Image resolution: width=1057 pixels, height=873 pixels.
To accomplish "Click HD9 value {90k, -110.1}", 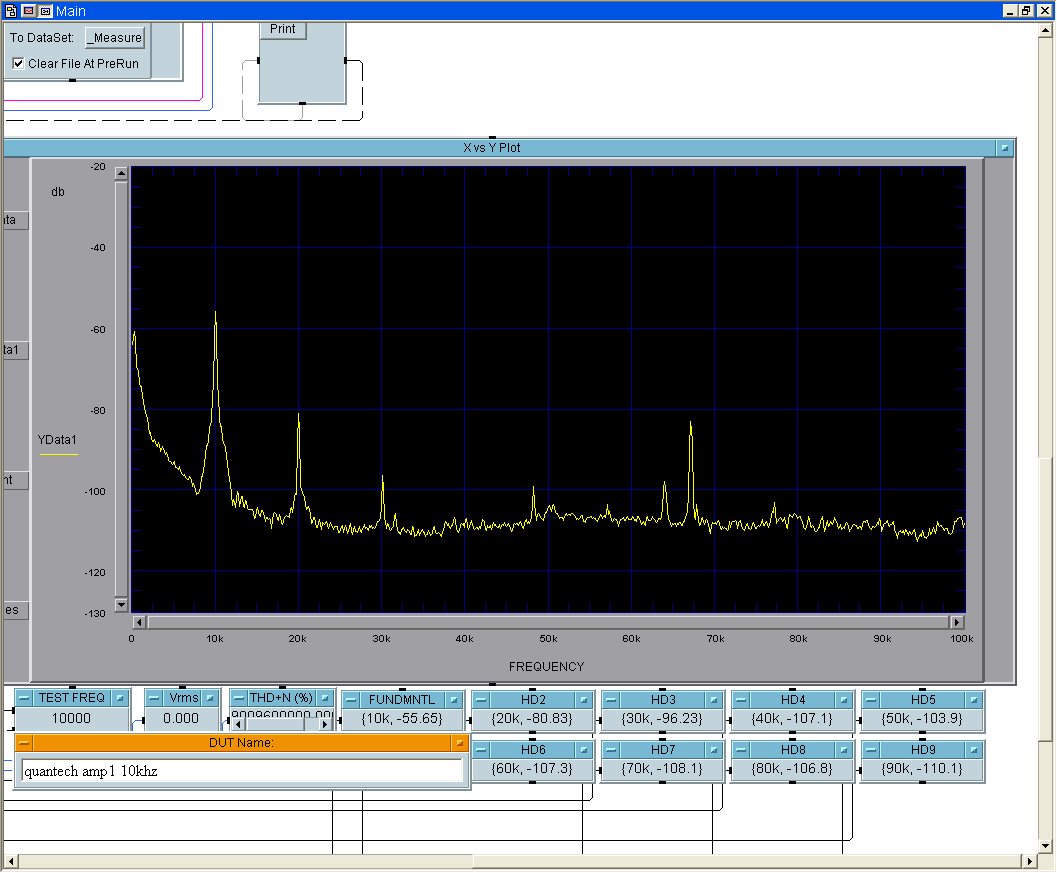I will click(922, 769).
